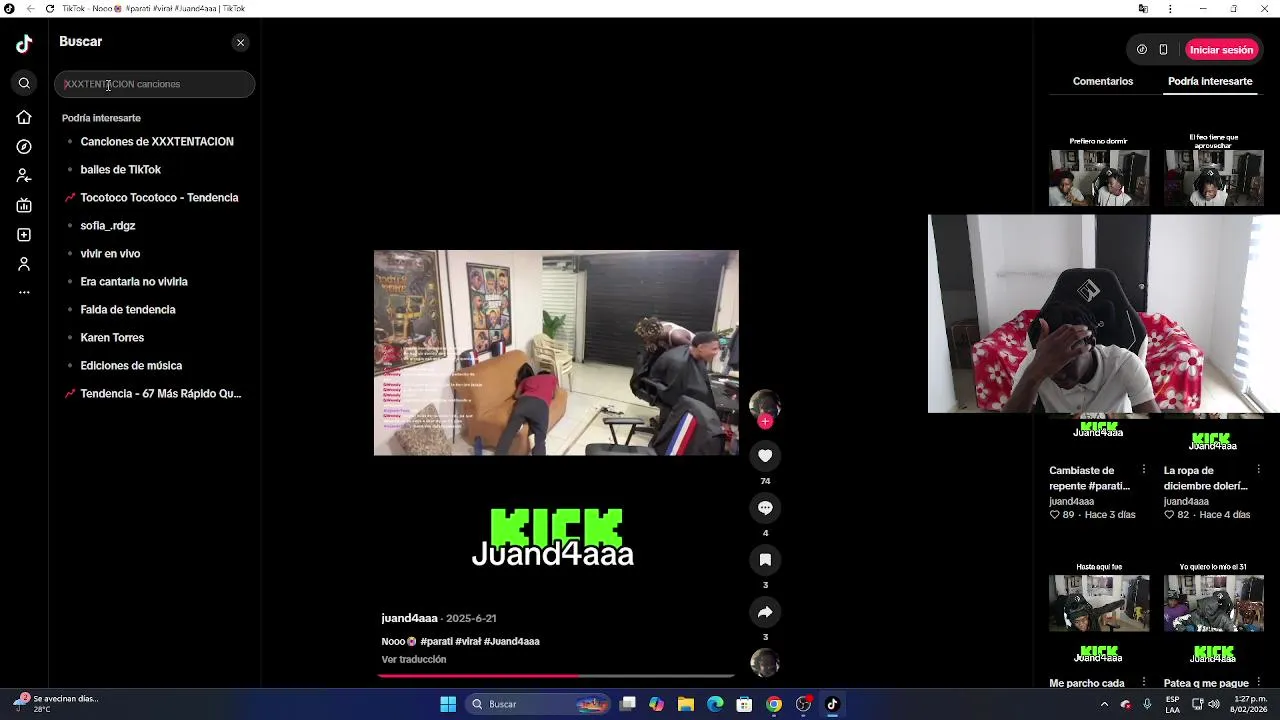This screenshot has height=720, width=1280.
Task: Select trending Tendencia - 67 Más Rápido
Action: point(160,394)
